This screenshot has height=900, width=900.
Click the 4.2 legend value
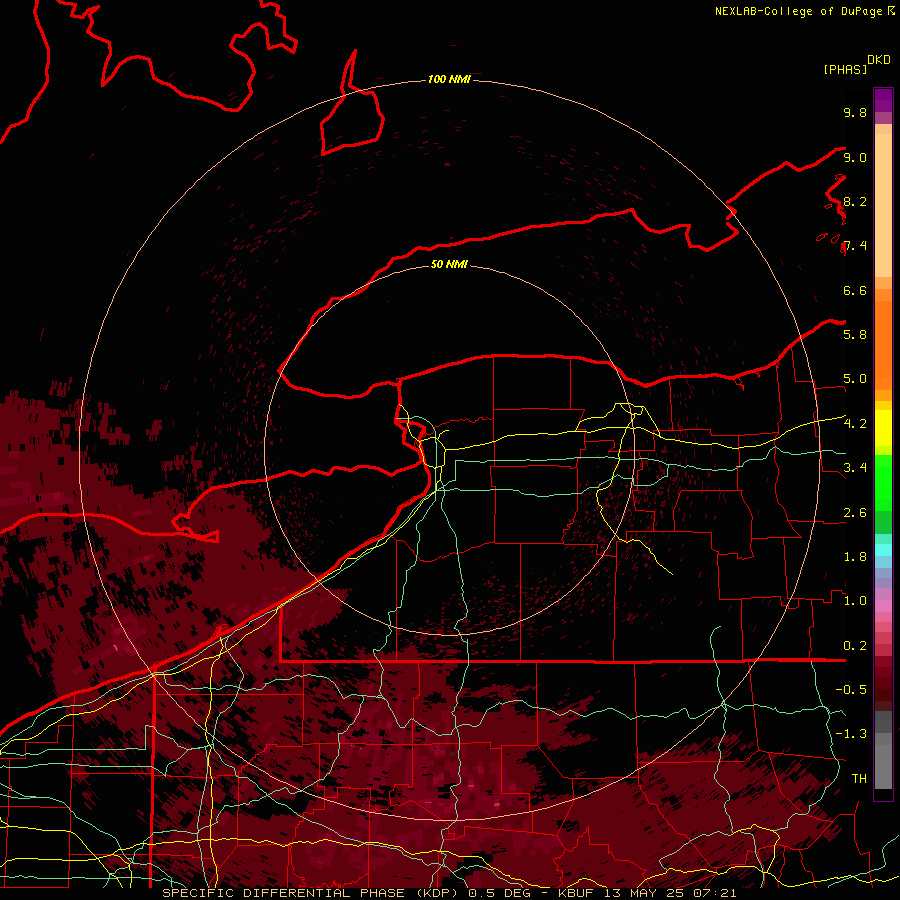pyautogui.click(x=855, y=424)
